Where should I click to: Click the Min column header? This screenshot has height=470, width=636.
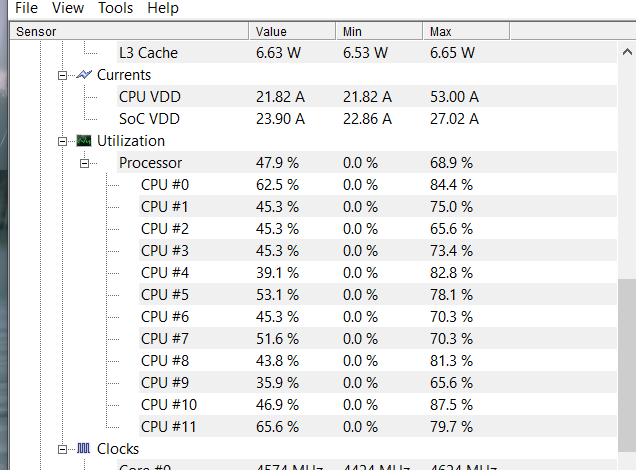[377, 32]
